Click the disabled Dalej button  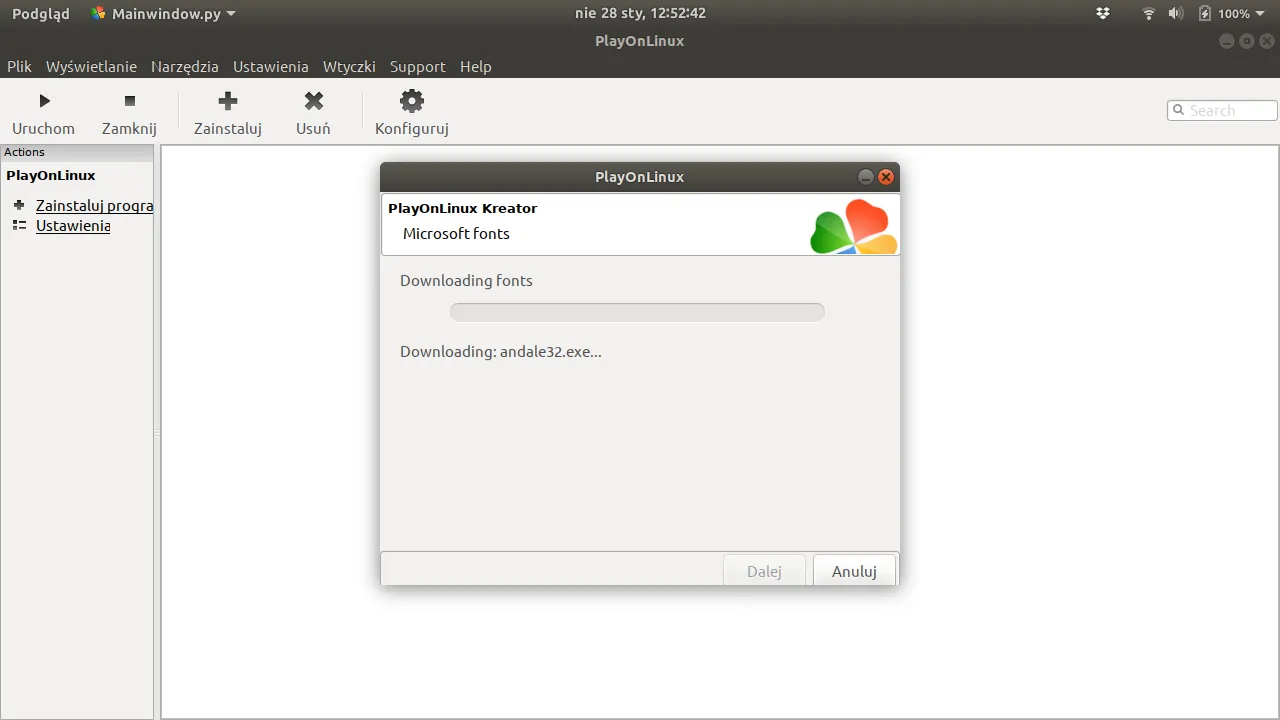(x=764, y=571)
